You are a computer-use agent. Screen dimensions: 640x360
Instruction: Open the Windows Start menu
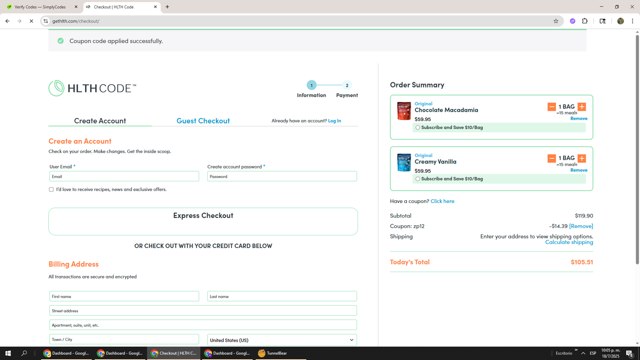coord(8,353)
